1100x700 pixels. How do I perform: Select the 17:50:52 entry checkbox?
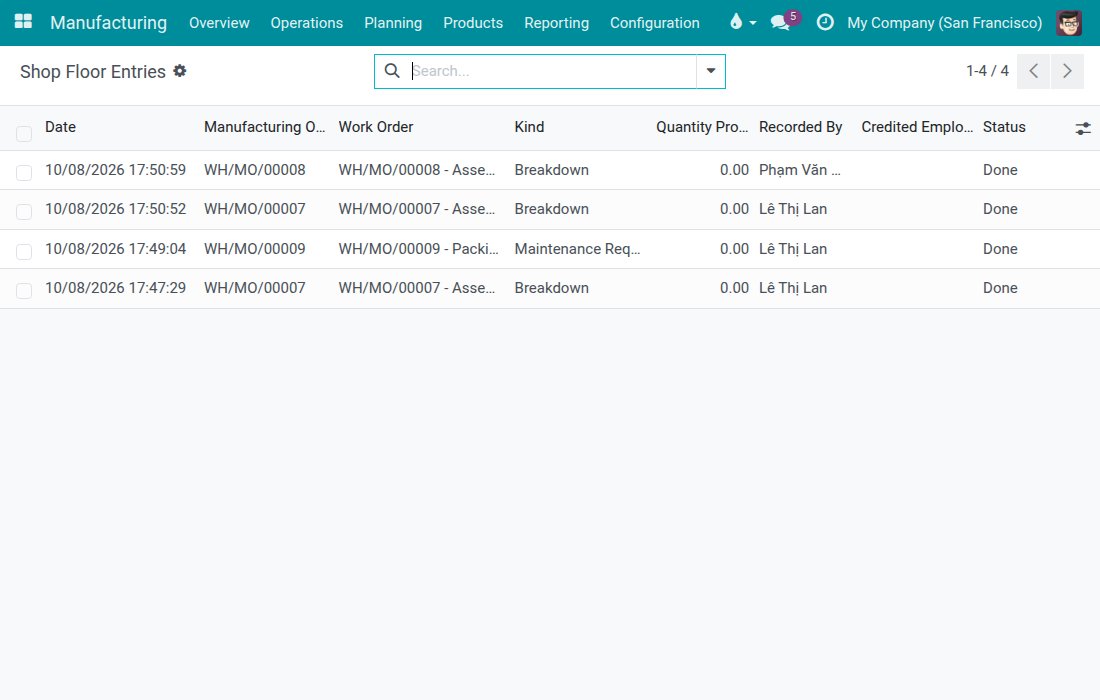pos(24,211)
